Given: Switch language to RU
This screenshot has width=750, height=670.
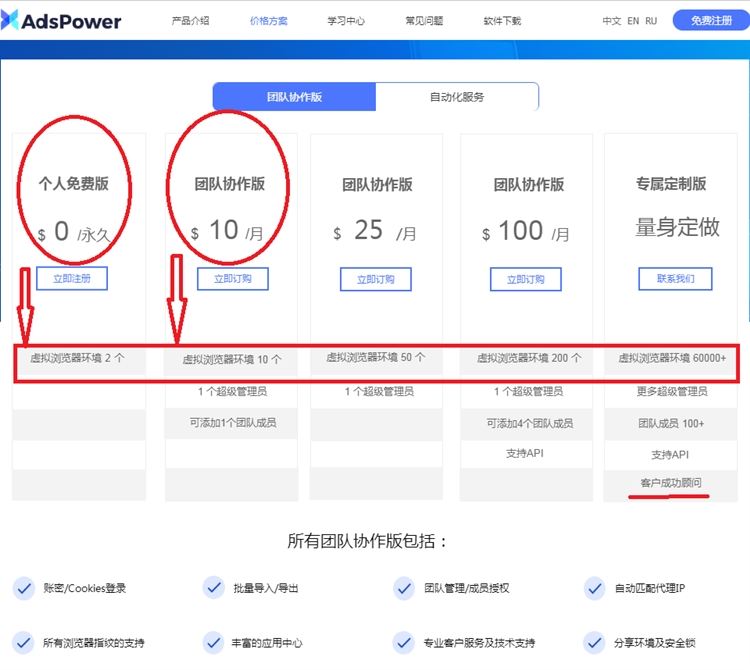Looking at the screenshot, I should pyautogui.click(x=651, y=21).
